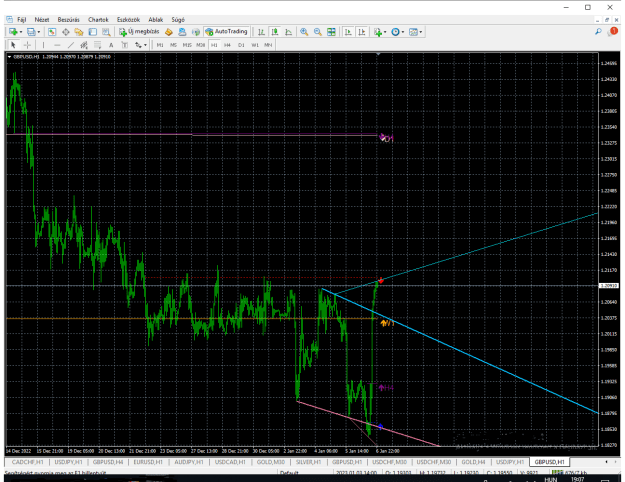Viewport: 625px width, 482px height.
Task: Expand the Indicators dropdown arrow
Action: [385, 32]
